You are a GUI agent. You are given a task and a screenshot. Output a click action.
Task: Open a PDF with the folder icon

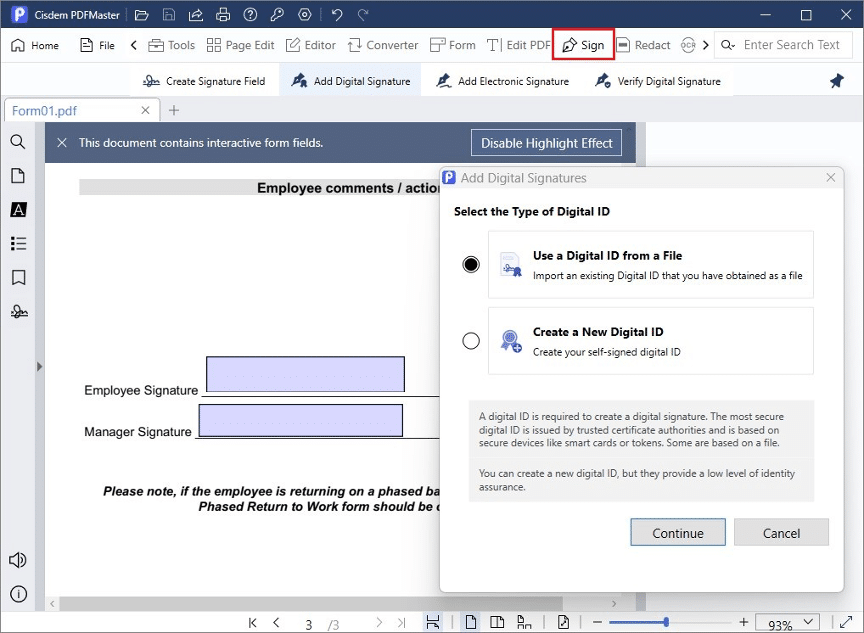[141, 14]
